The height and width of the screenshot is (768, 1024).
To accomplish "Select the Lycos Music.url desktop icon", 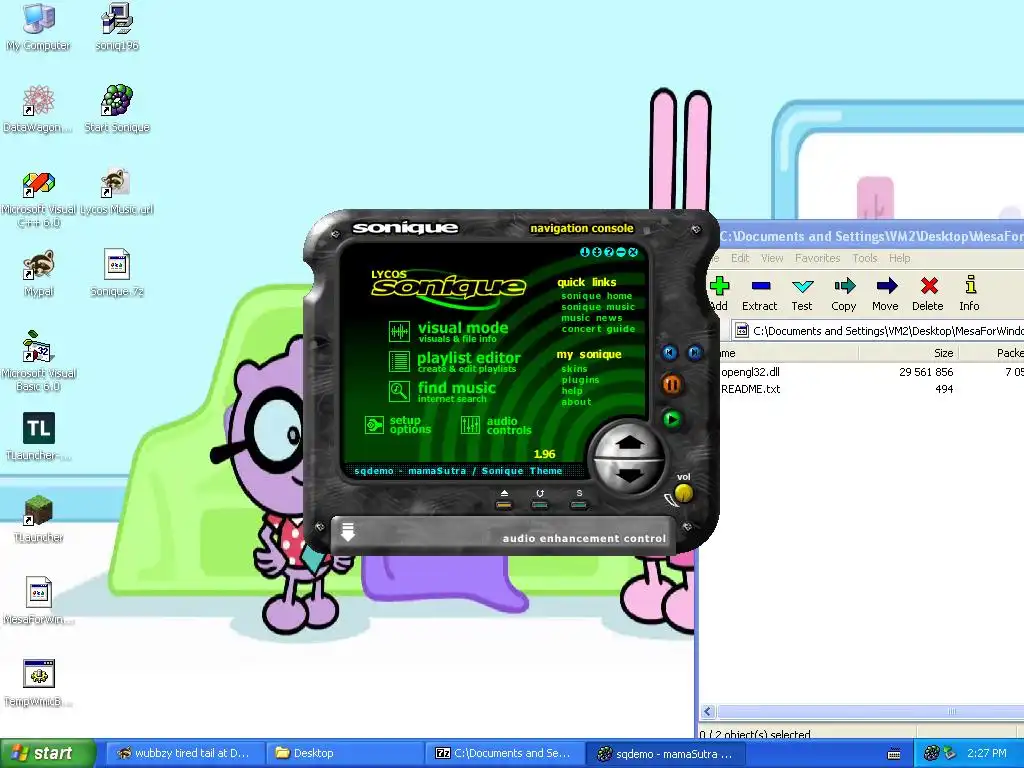I will click(x=117, y=193).
